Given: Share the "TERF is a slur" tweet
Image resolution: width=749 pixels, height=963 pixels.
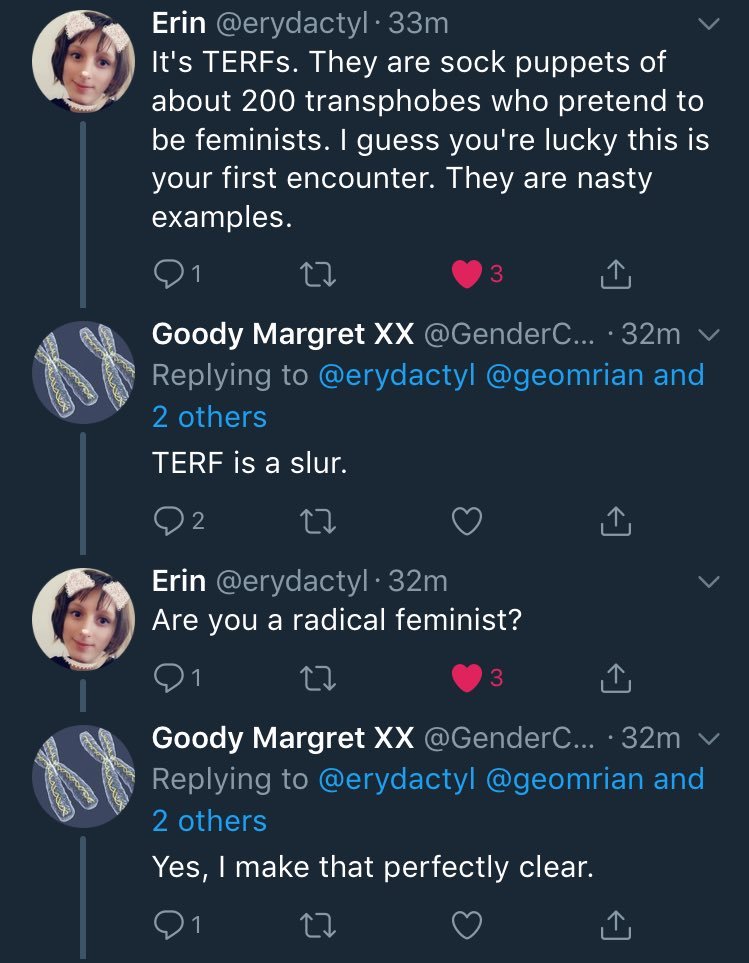Looking at the screenshot, I should click(x=617, y=520).
